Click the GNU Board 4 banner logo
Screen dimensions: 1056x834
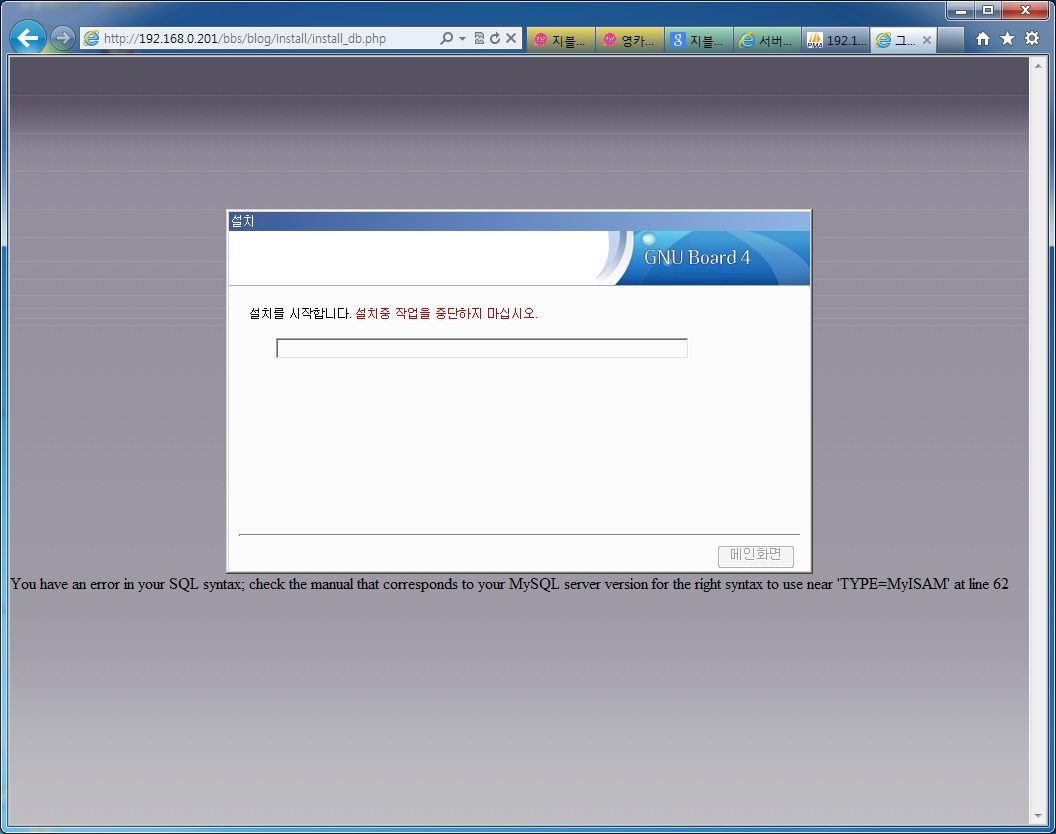(x=697, y=257)
